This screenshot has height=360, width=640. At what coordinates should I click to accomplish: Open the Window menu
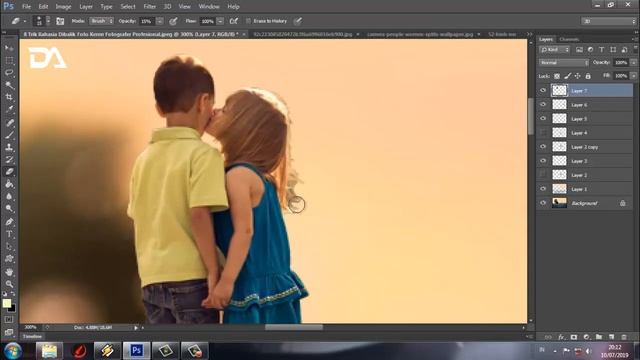(209, 7)
